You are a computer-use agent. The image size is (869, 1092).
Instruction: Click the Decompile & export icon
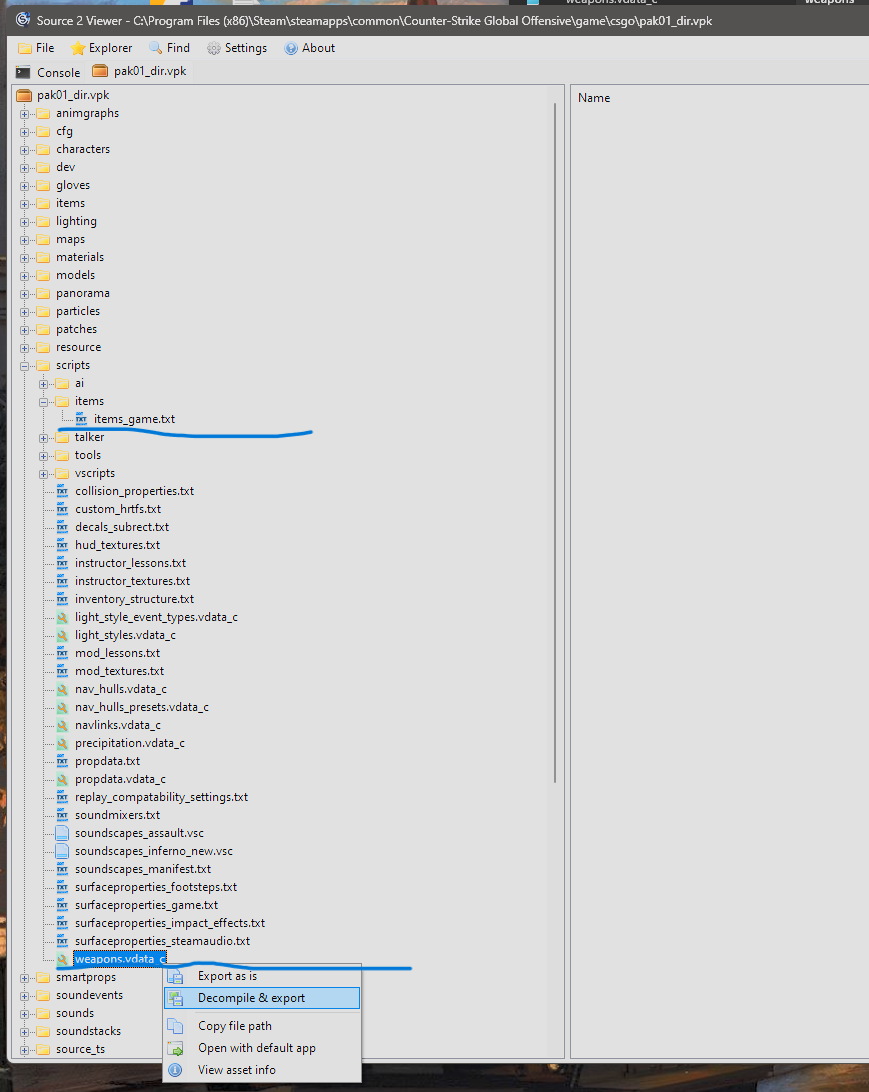coord(175,998)
